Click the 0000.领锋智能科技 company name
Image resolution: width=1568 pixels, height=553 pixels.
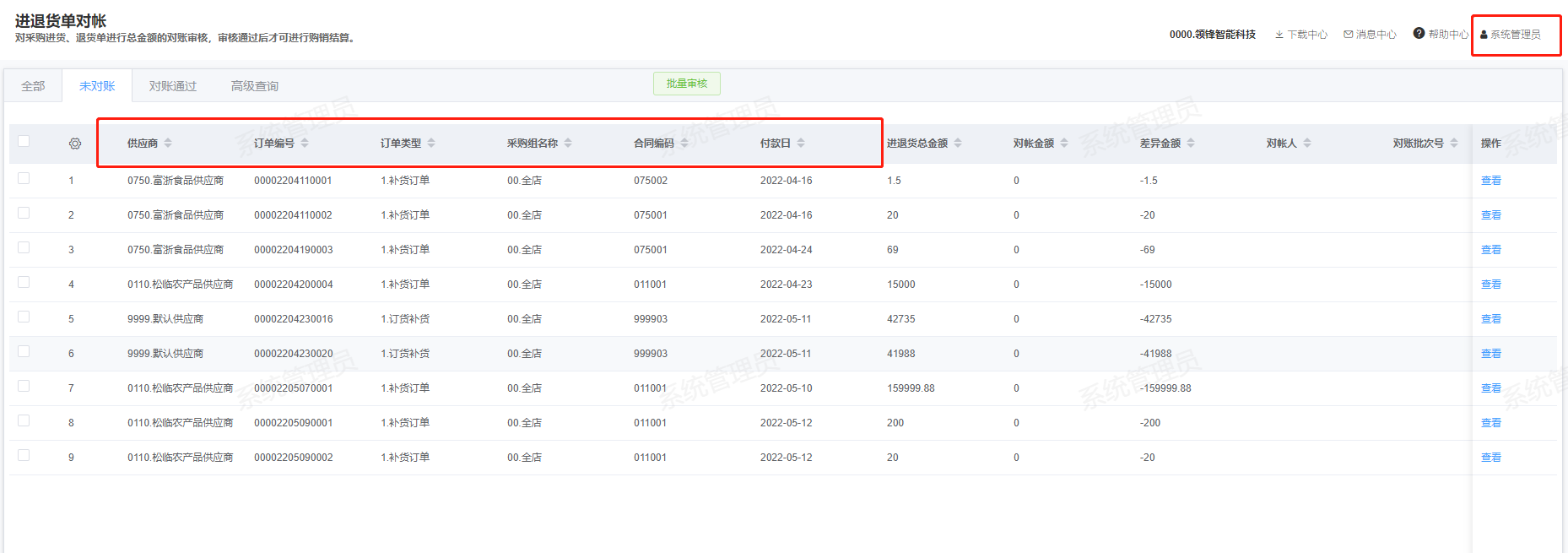coord(1212,35)
